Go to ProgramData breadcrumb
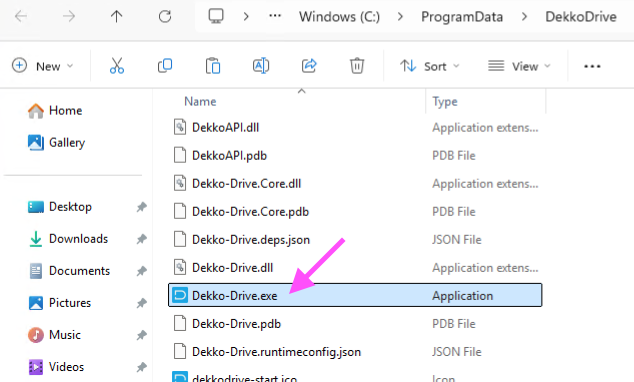Screen dimensions: 634x382 (462, 17)
